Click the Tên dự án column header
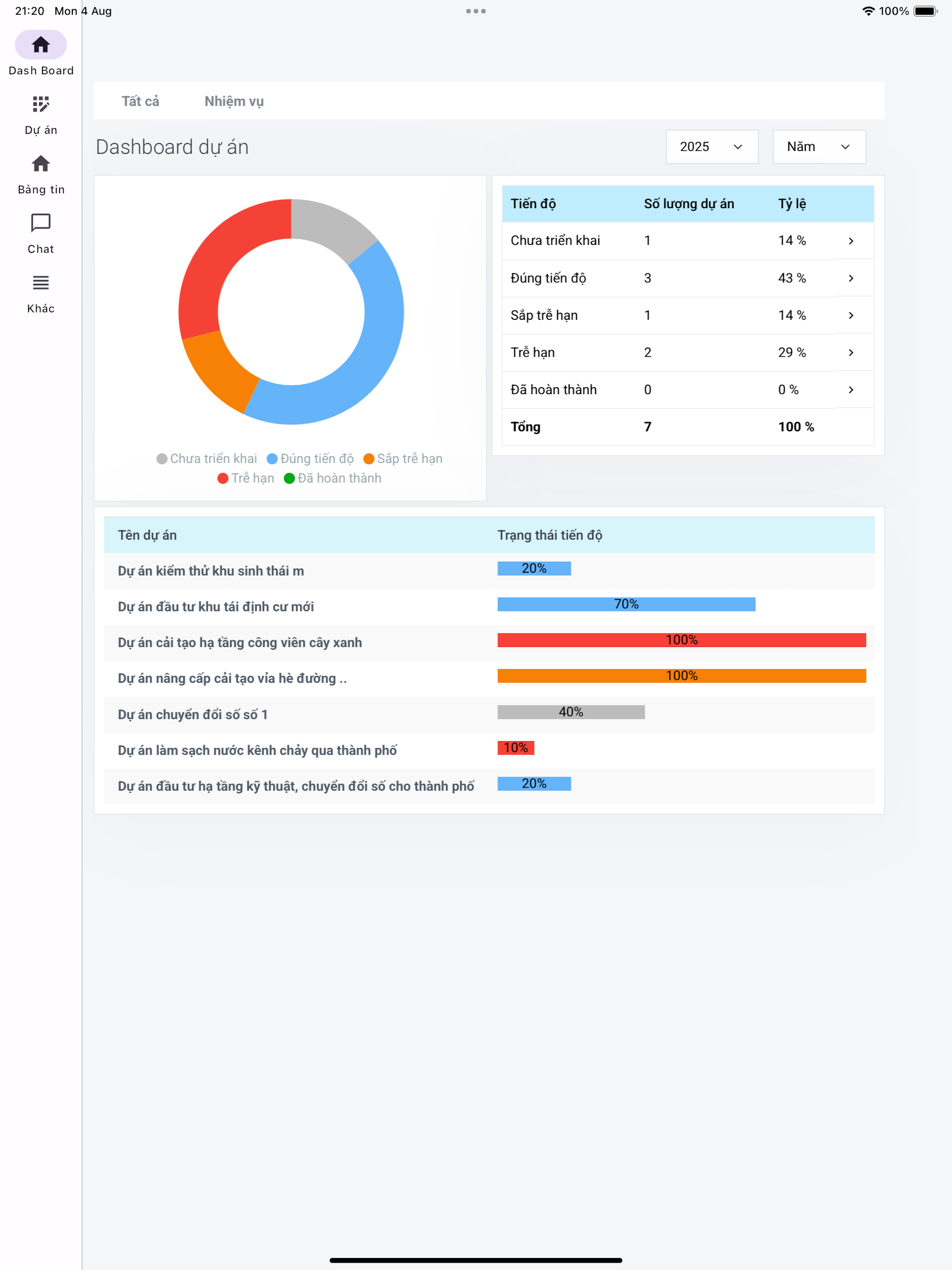The image size is (952, 1270). tap(148, 535)
